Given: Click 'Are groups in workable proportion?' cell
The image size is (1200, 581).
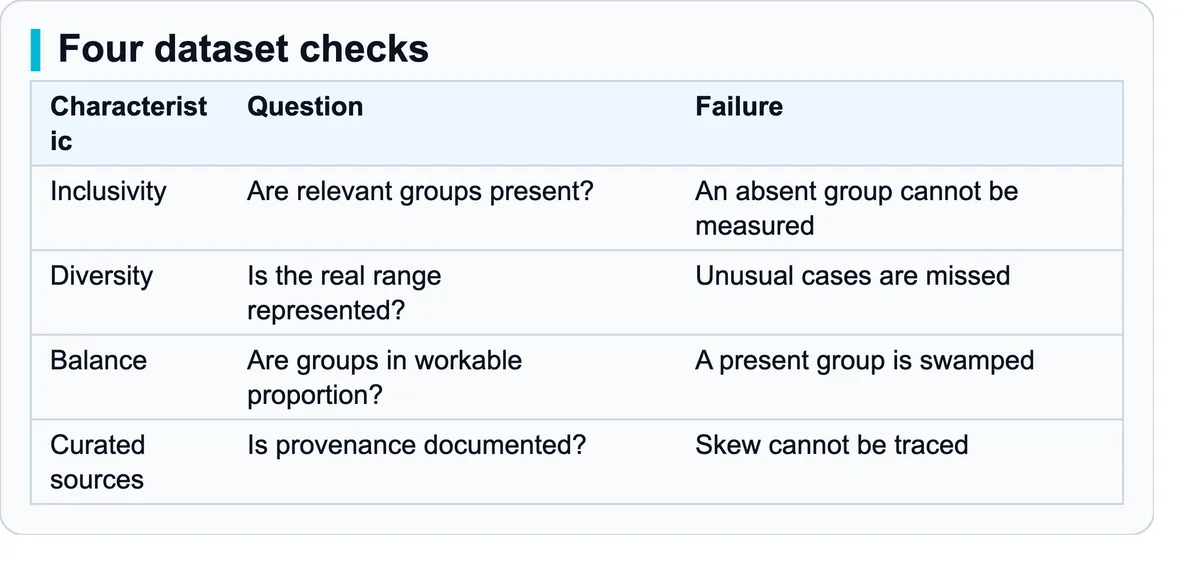Looking at the screenshot, I should pos(384,377).
